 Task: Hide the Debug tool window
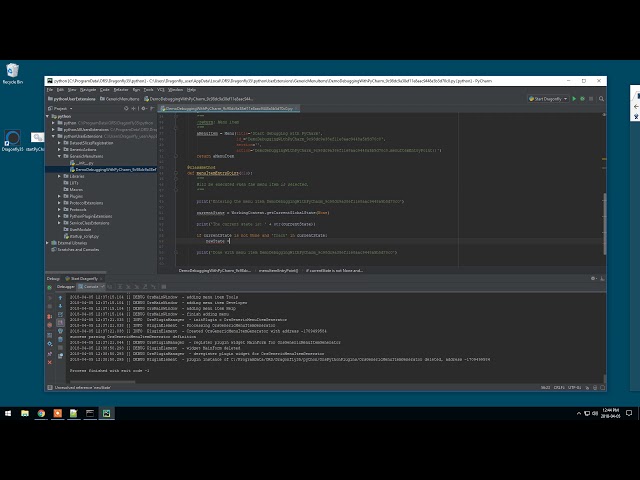pos(602,278)
